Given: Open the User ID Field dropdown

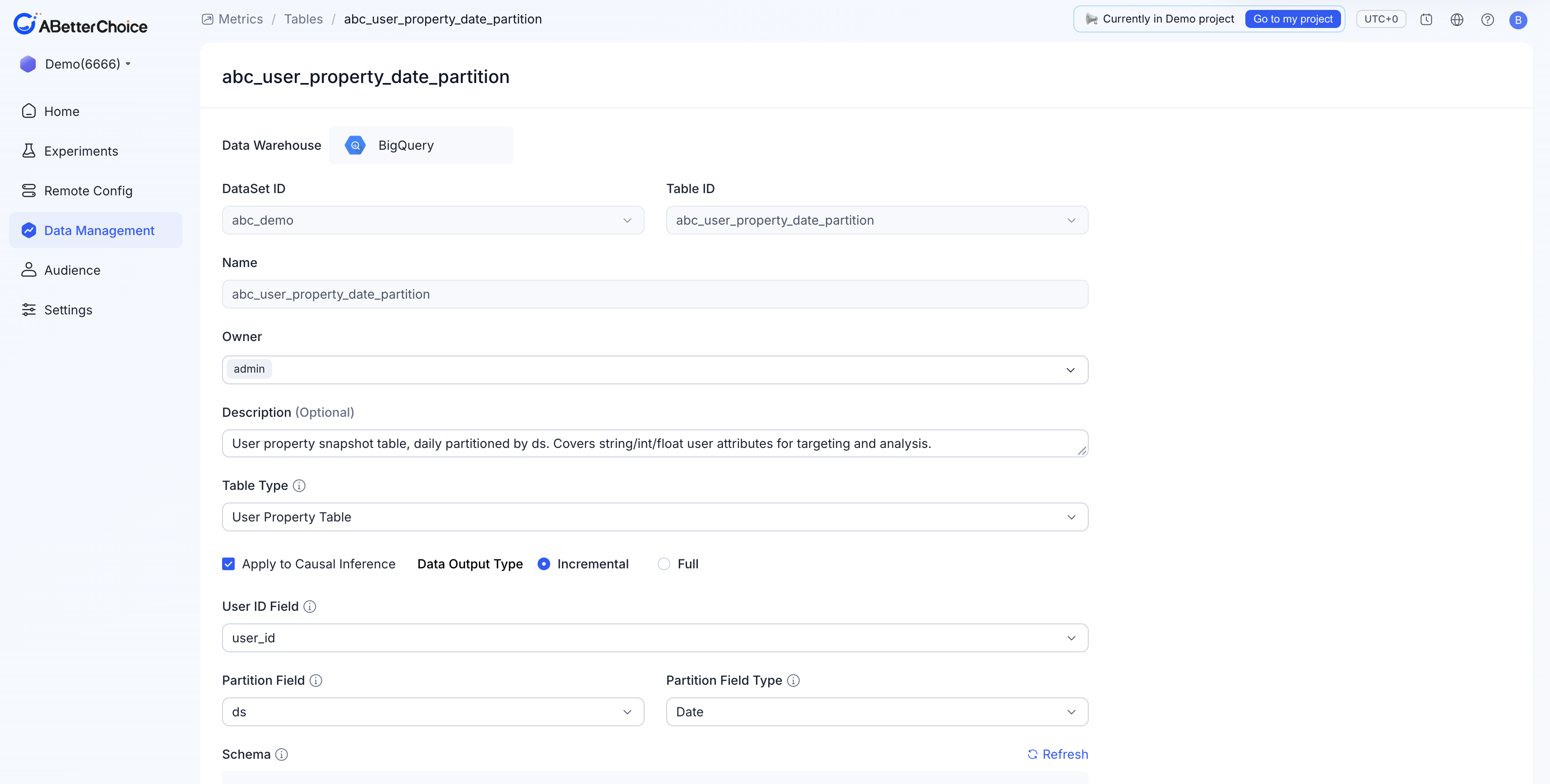Looking at the screenshot, I should point(654,638).
